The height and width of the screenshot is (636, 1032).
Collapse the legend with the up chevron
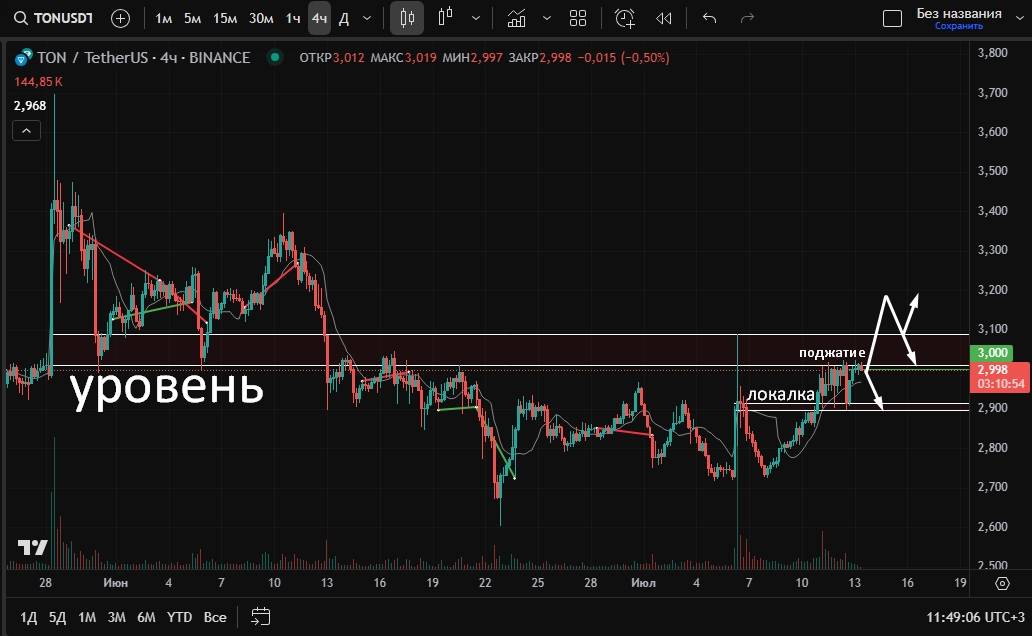[x=26, y=130]
